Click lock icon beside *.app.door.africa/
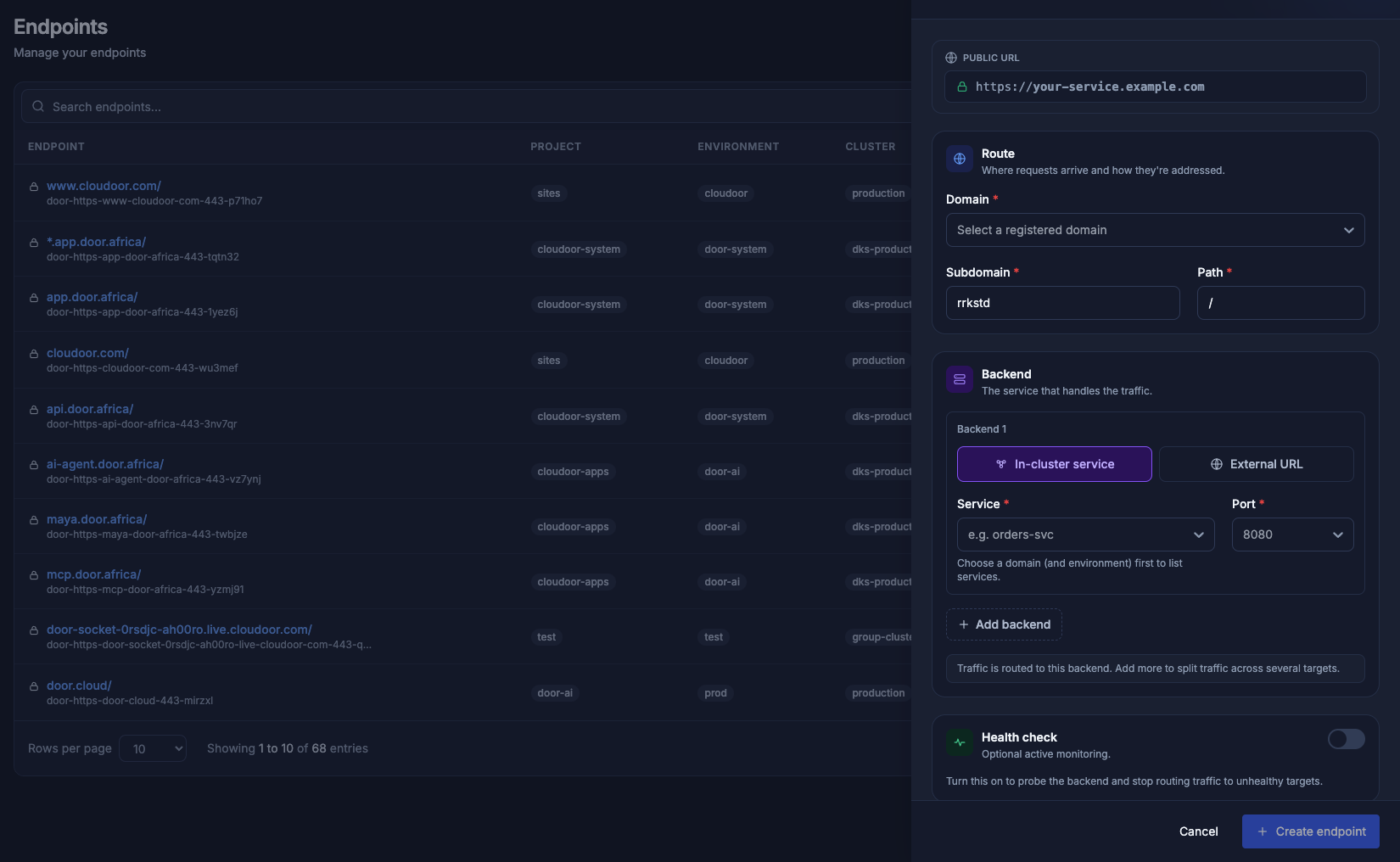 [34, 243]
